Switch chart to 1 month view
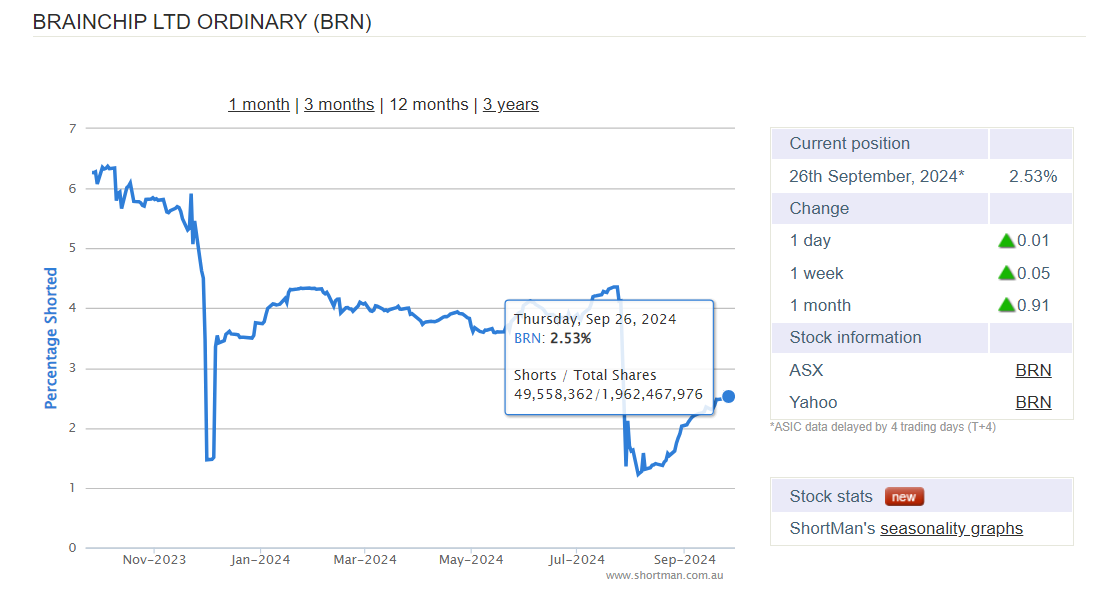Image resolution: width=1102 pixels, height=590 pixels. (258, 105)
